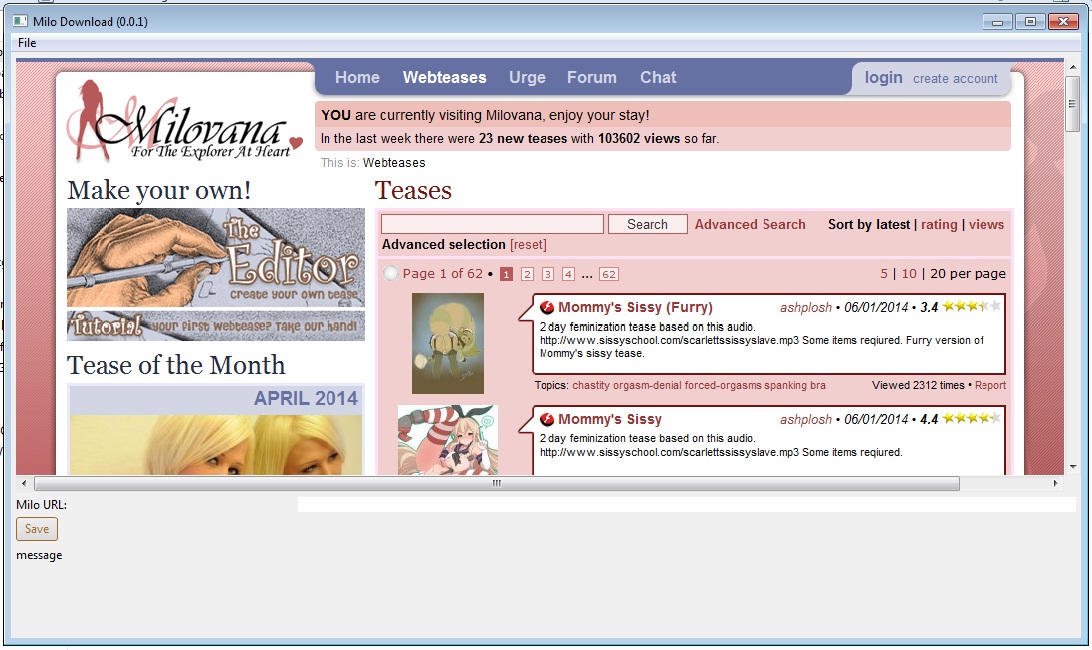Image resolution: width=1092 pixels, height=650 pixels.
Task: Click the horizontal scrollbar left arrow
Action: tap(24, 483)
